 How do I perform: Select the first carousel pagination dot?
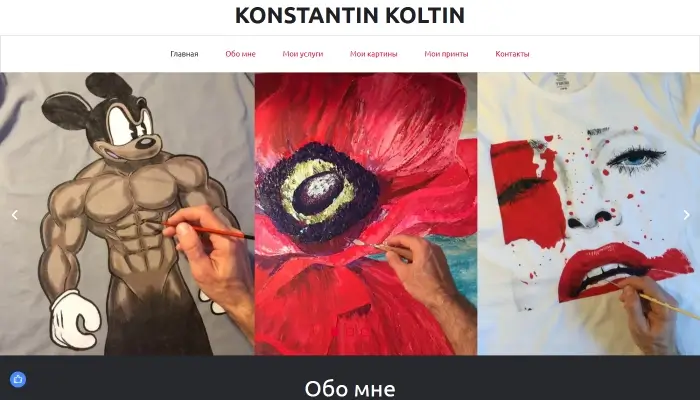[334, 332]
